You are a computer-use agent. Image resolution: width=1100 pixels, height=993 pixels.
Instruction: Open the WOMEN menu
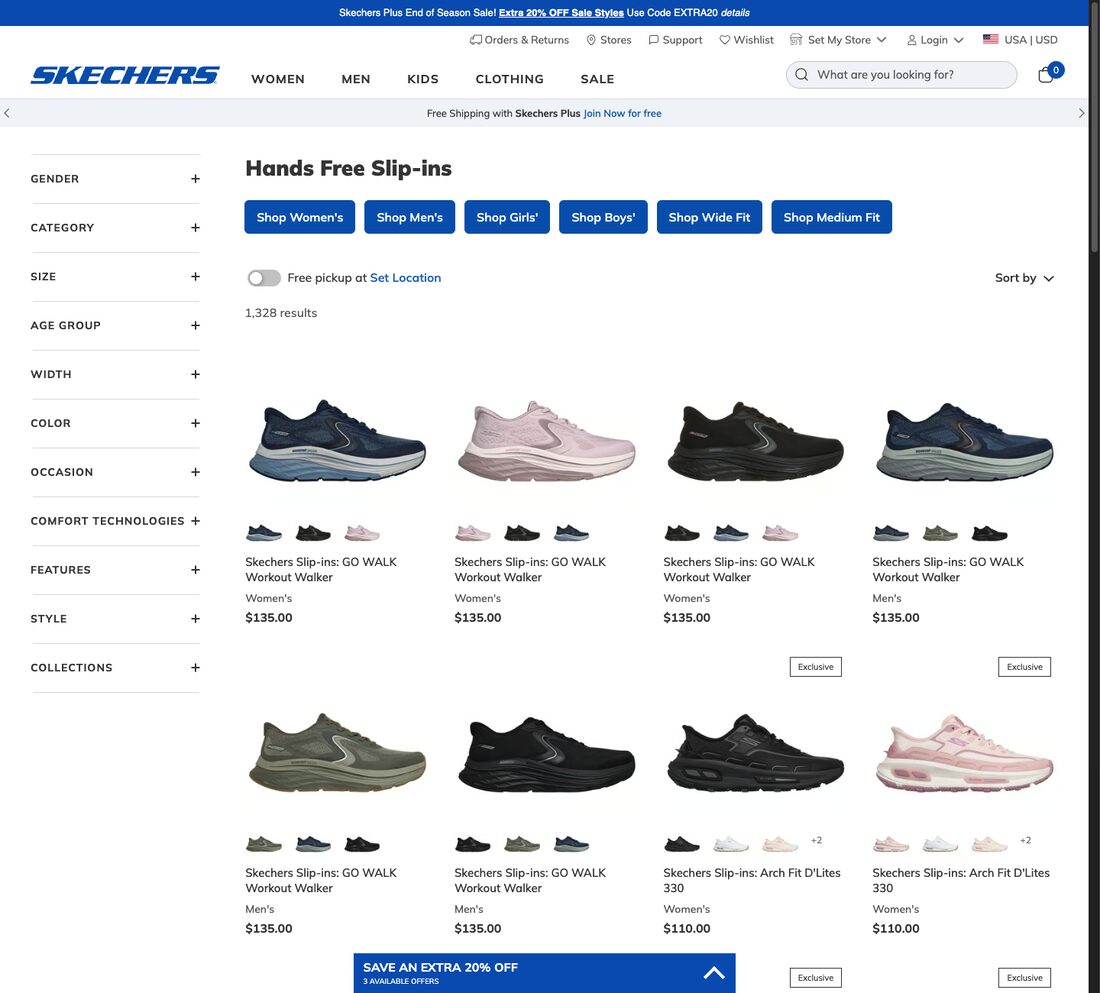pyautogui.click(x=278, y=79)
